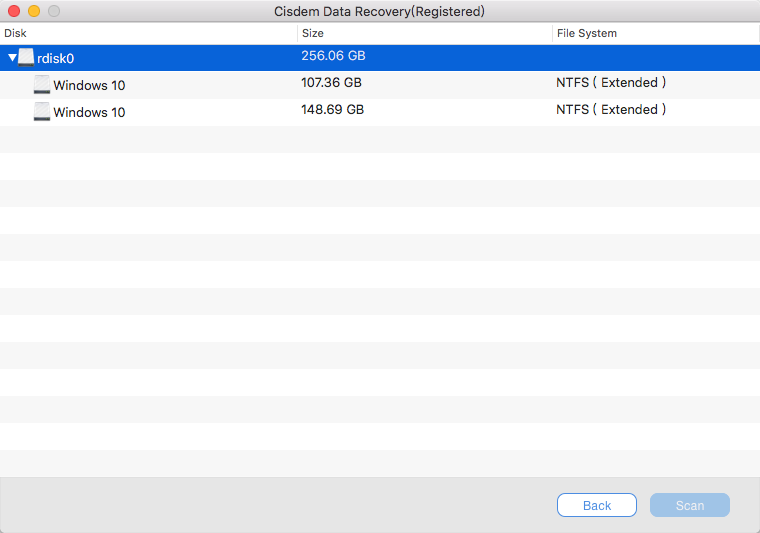Click the Disk column header
This screenshot has width=760, height=533.
coord(148,33)
